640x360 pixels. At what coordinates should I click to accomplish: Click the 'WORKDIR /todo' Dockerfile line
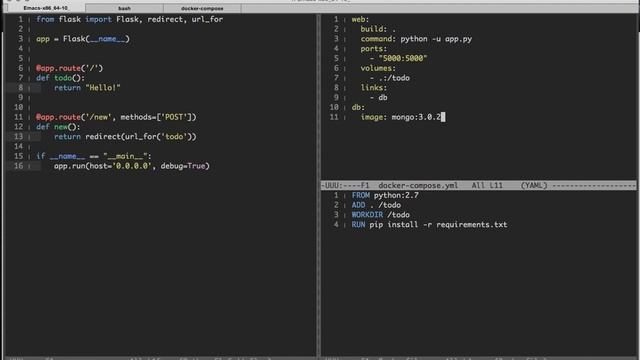(x=380, y=215)
